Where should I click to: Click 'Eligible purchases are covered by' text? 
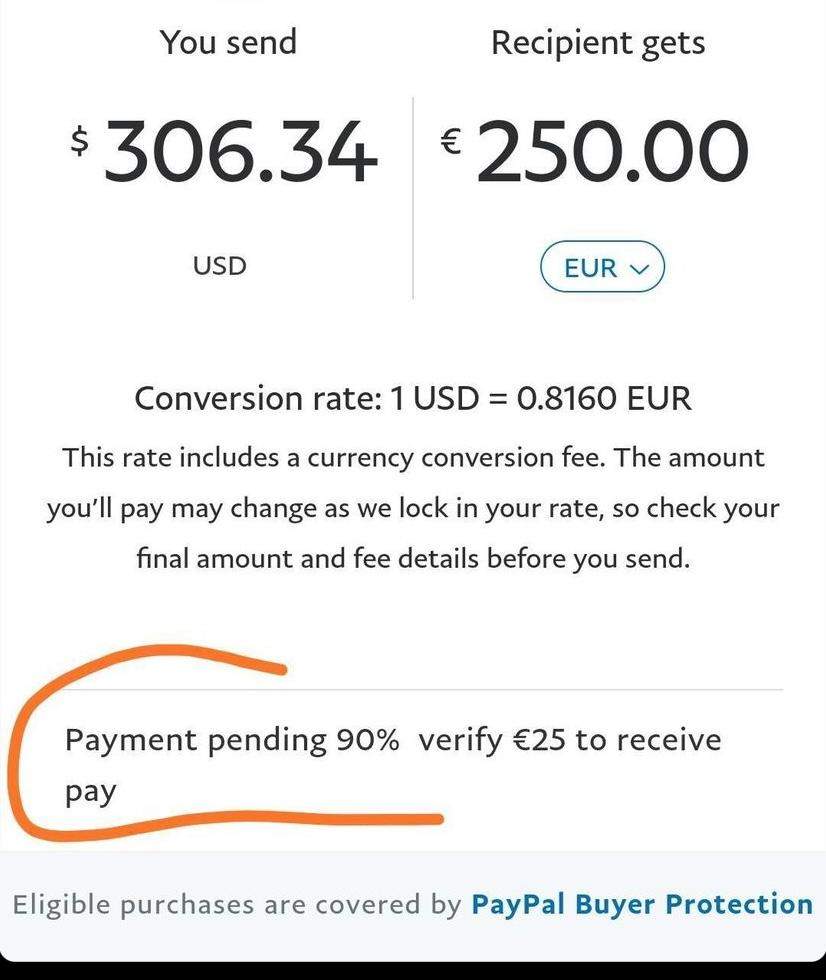[x=236, y=905]
